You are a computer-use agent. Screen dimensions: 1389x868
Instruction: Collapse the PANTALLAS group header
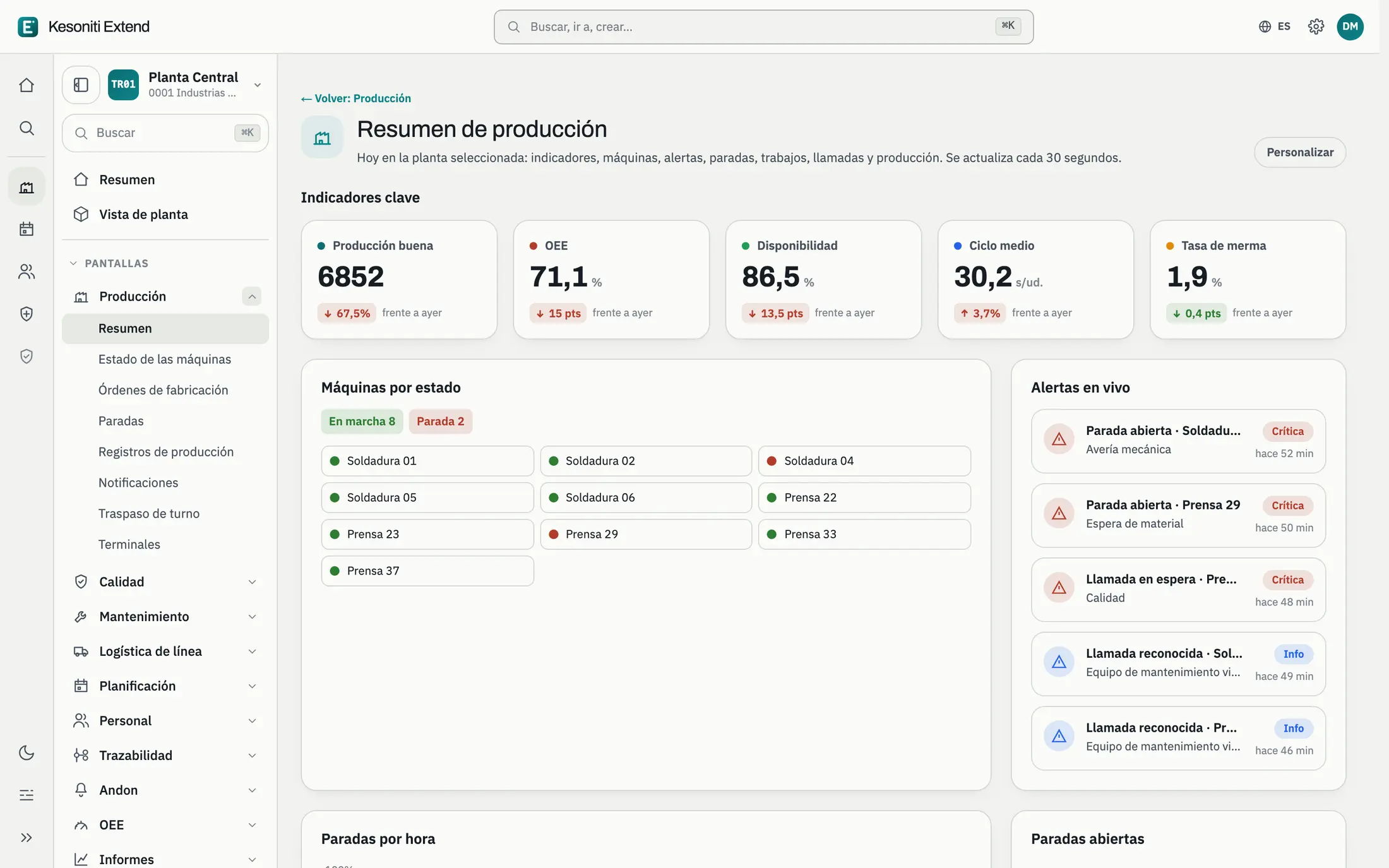[109, 263]
